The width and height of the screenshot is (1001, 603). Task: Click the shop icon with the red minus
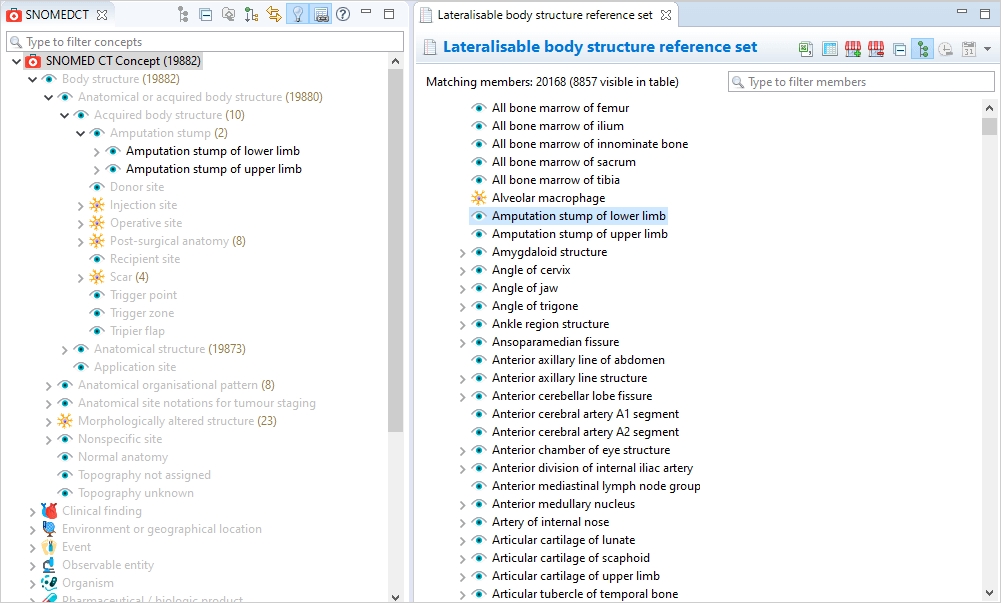coord(876,49)
